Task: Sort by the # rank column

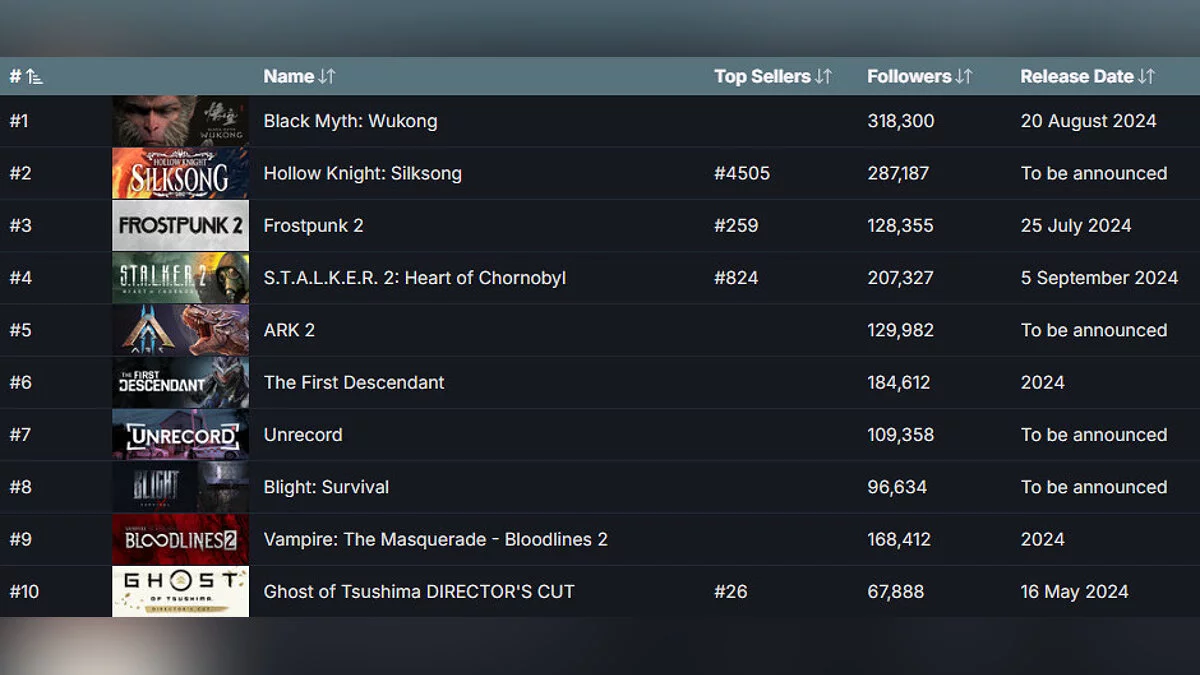Action: point(26,76)
